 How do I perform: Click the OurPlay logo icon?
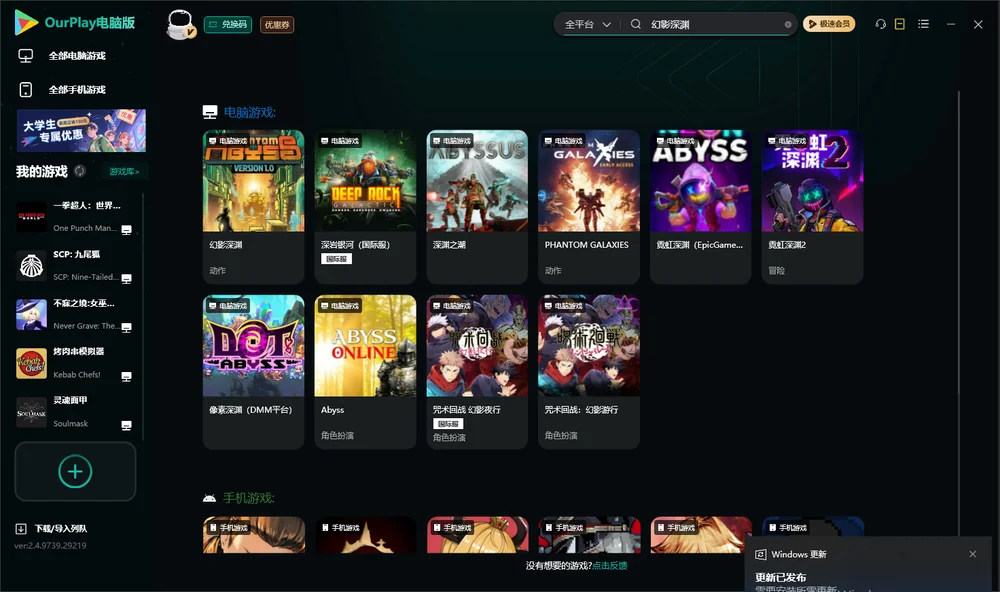(x=26, y=22)
